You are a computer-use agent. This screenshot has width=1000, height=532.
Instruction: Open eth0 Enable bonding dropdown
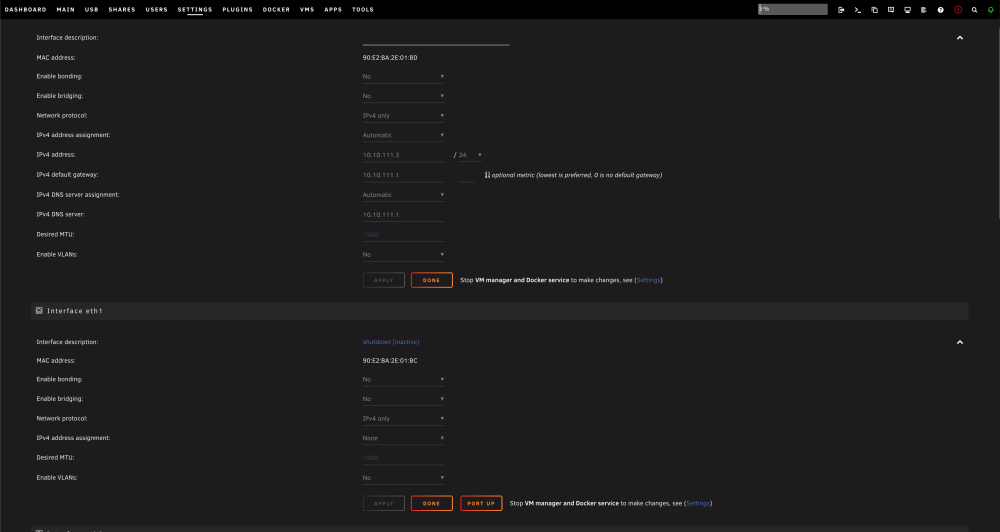(403, 77)
